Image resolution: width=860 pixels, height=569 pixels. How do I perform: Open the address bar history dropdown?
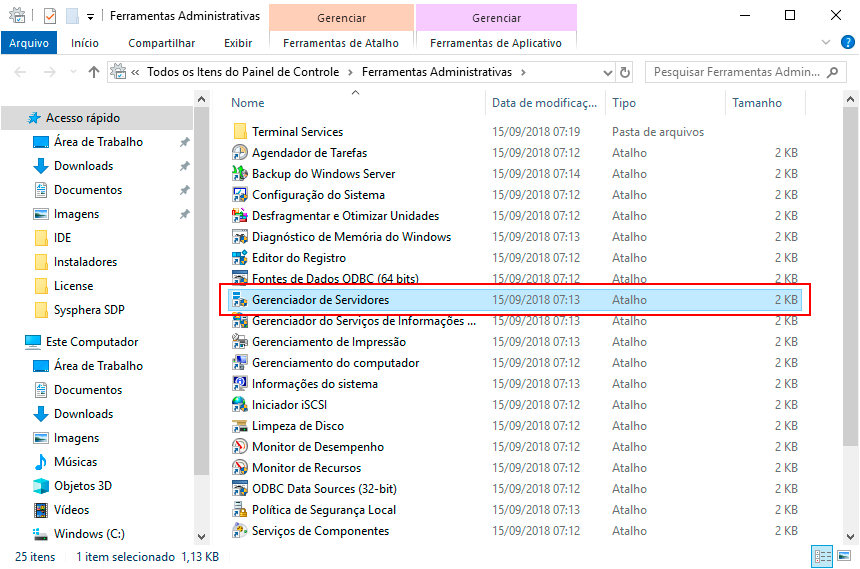coord(607,72)
